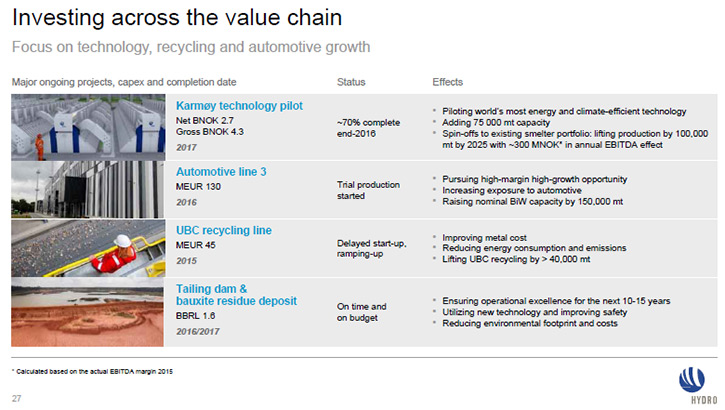Viewport: 725px width, 410px height.
Task: Click the page number 27
Action: pyautogui.click(x=16, y=398)
